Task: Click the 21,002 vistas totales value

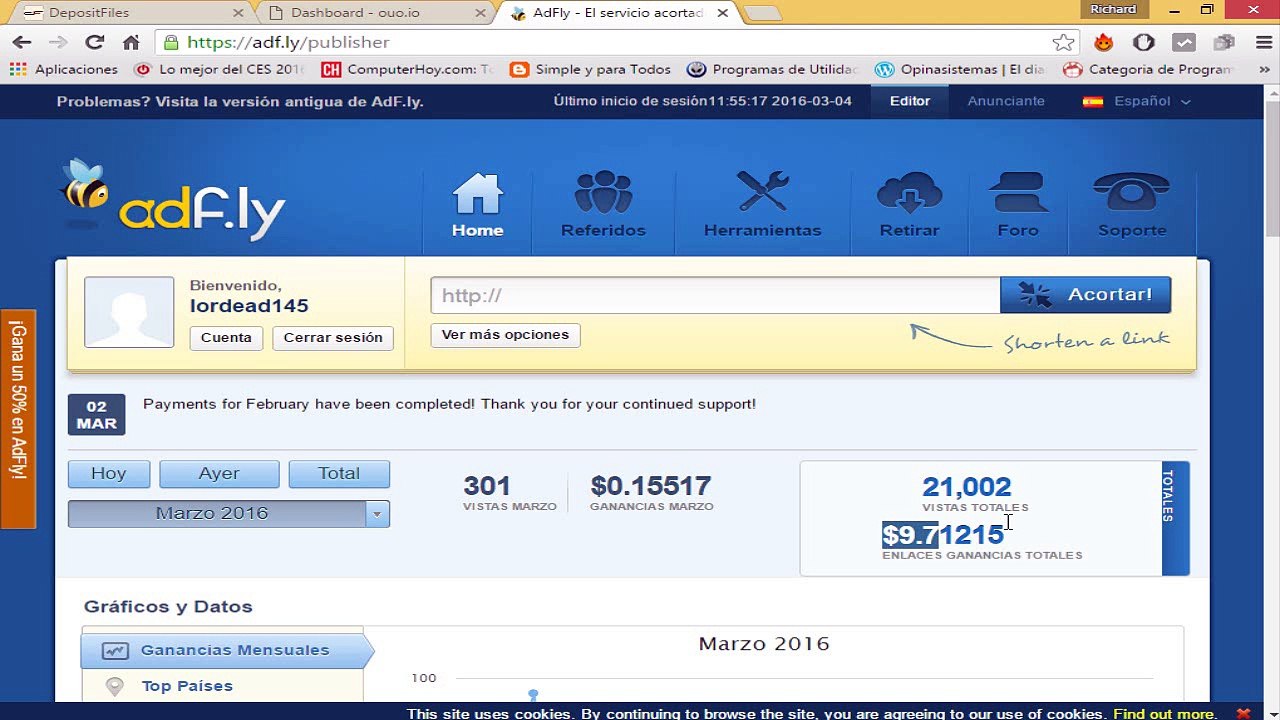Action: (x=966, y=487)
